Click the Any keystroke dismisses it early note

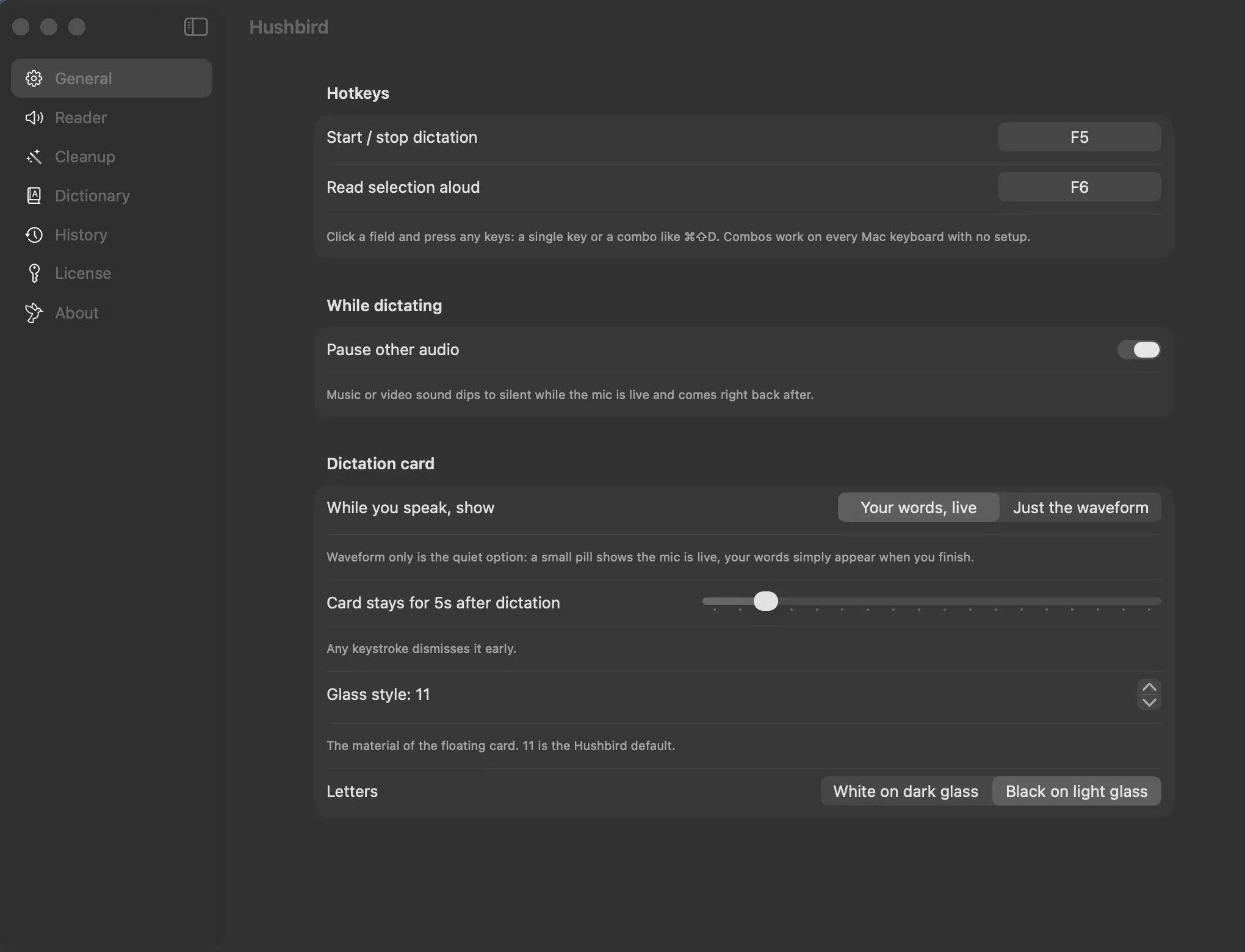point(421,649)
